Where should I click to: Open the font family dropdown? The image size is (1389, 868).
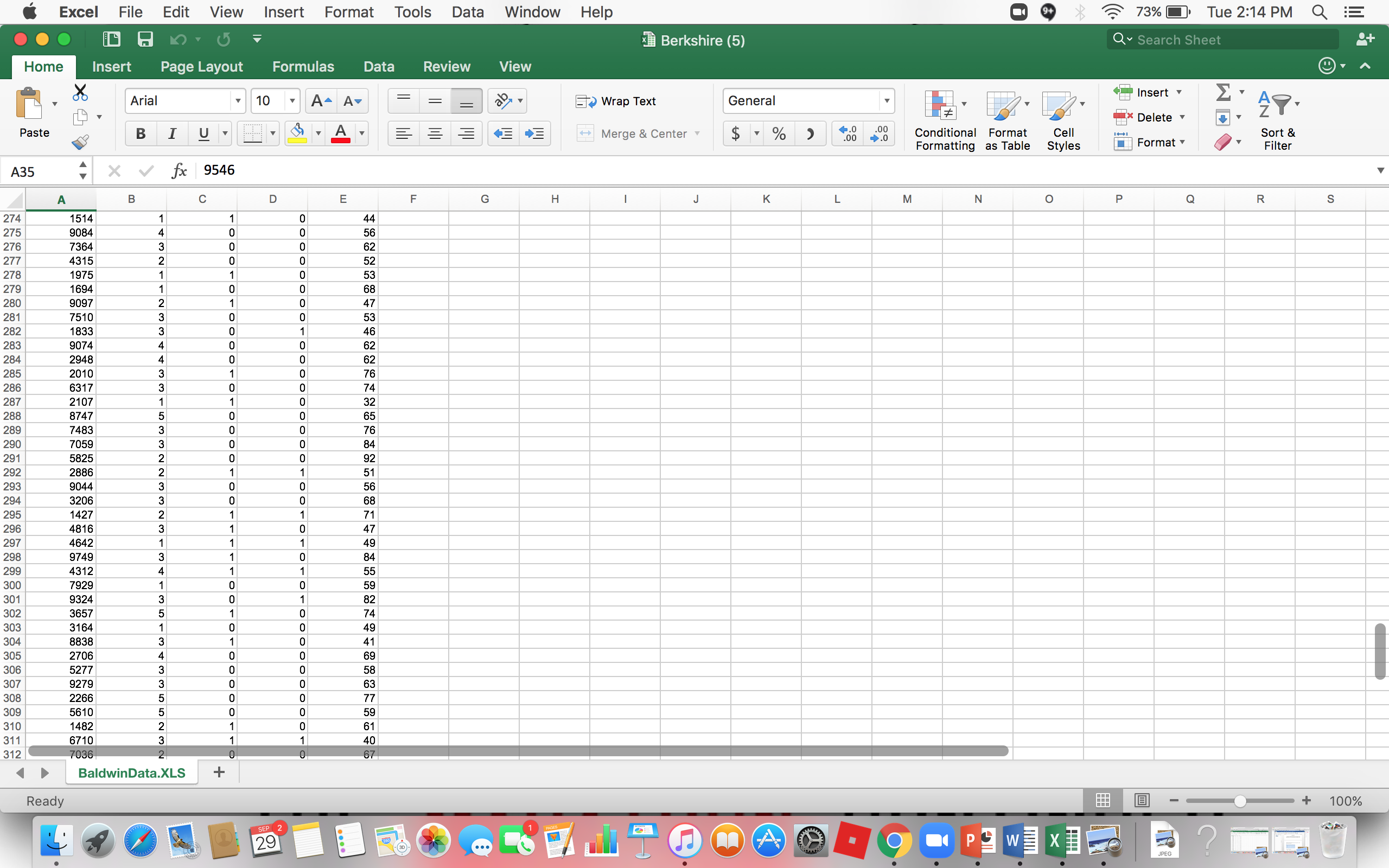point(238,100)
